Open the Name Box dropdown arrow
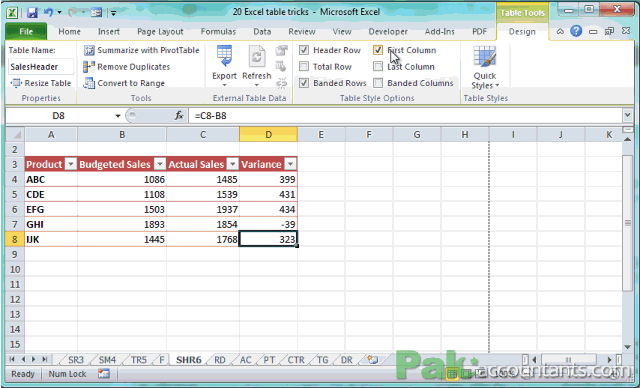640x388 pixels. [x=118, y=116]
